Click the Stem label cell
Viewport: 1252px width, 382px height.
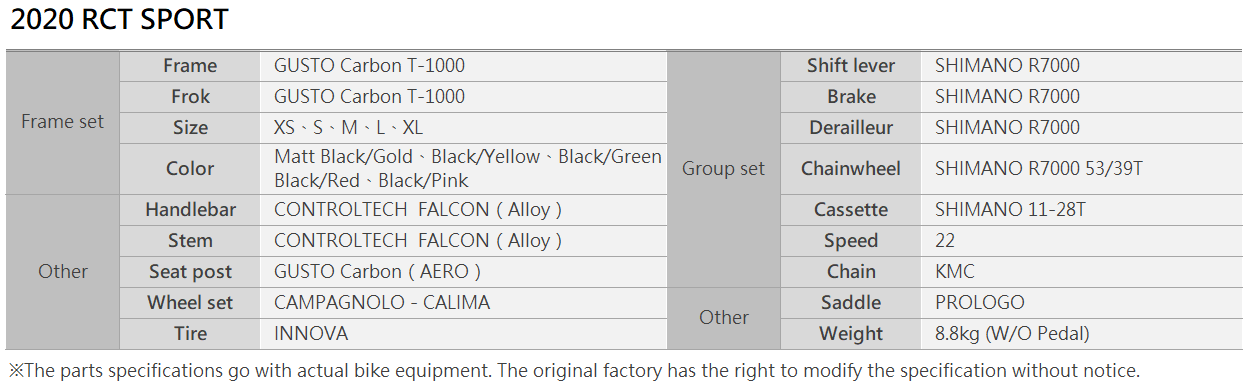[x=189, y=241]
